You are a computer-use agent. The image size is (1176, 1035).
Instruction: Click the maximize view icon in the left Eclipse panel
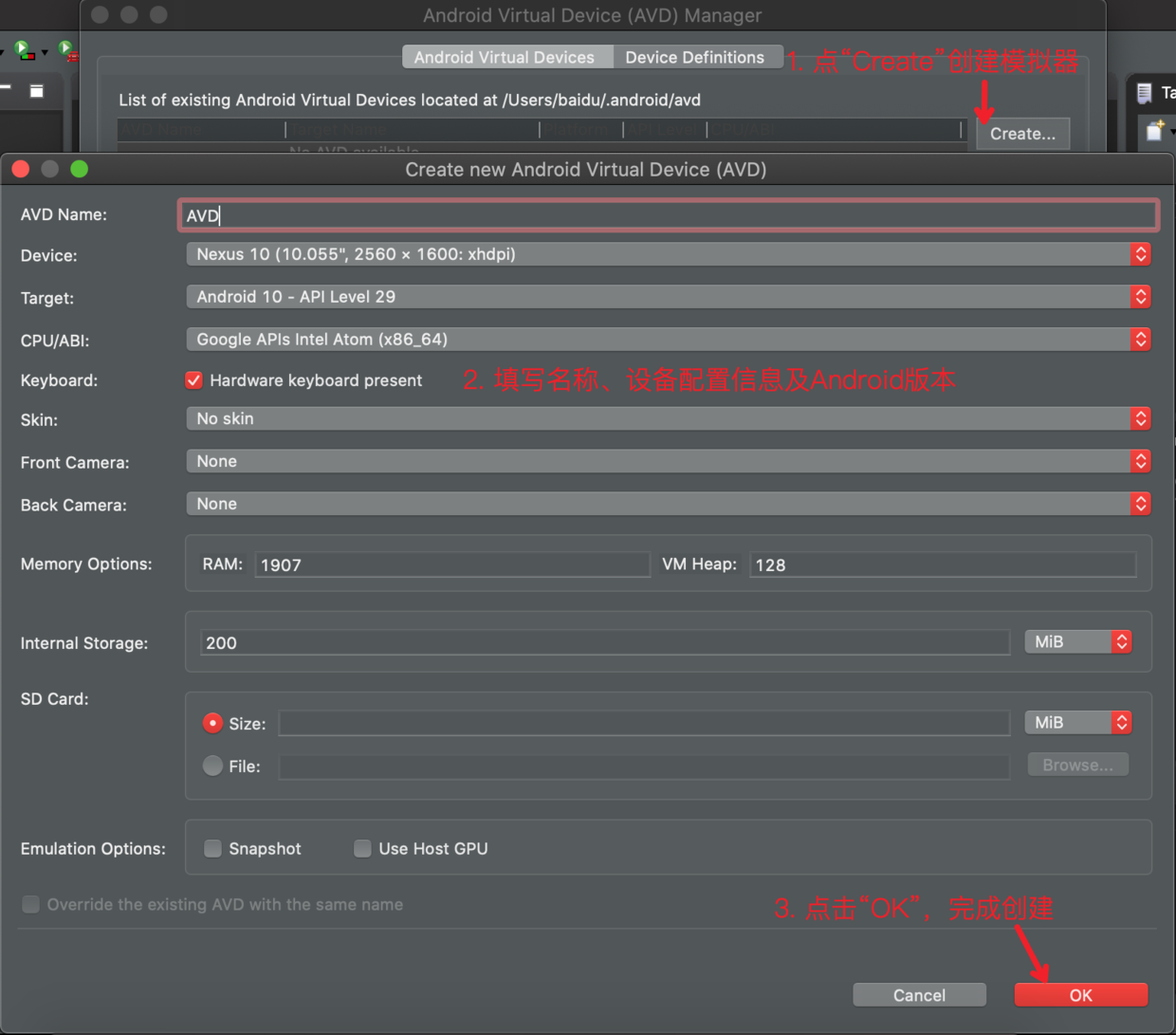pyautogui.click(x=37, y=91)
